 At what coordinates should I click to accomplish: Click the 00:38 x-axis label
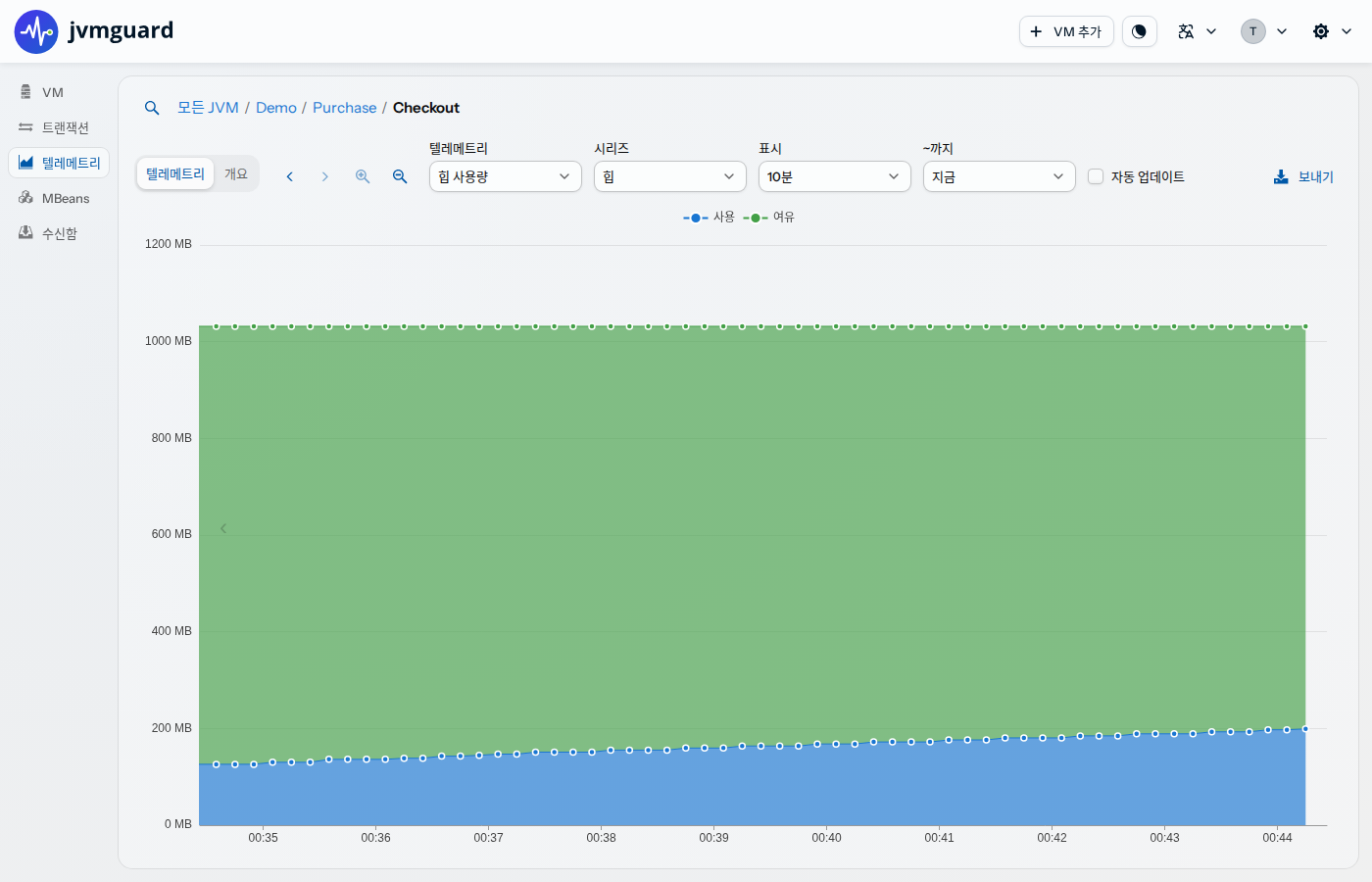pyautogui.click(x=601, y=838)
